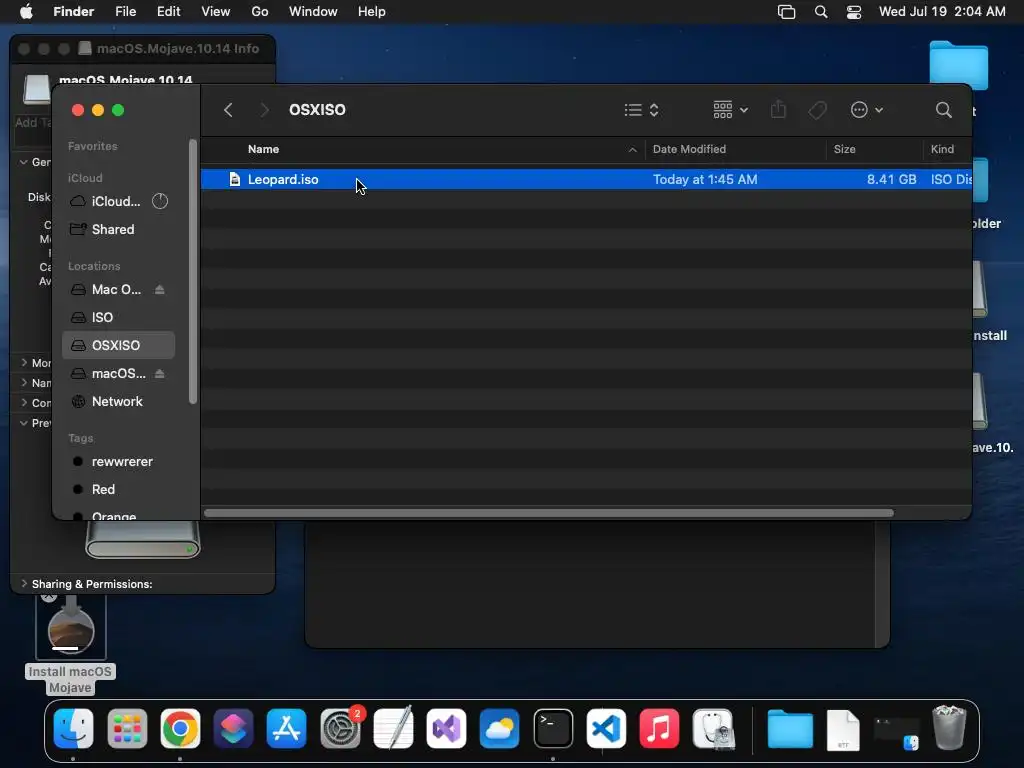Open Launchpad from the Dock
Image resolution: width=1024 pixels, height=768 pixels.
coord(127,728)
